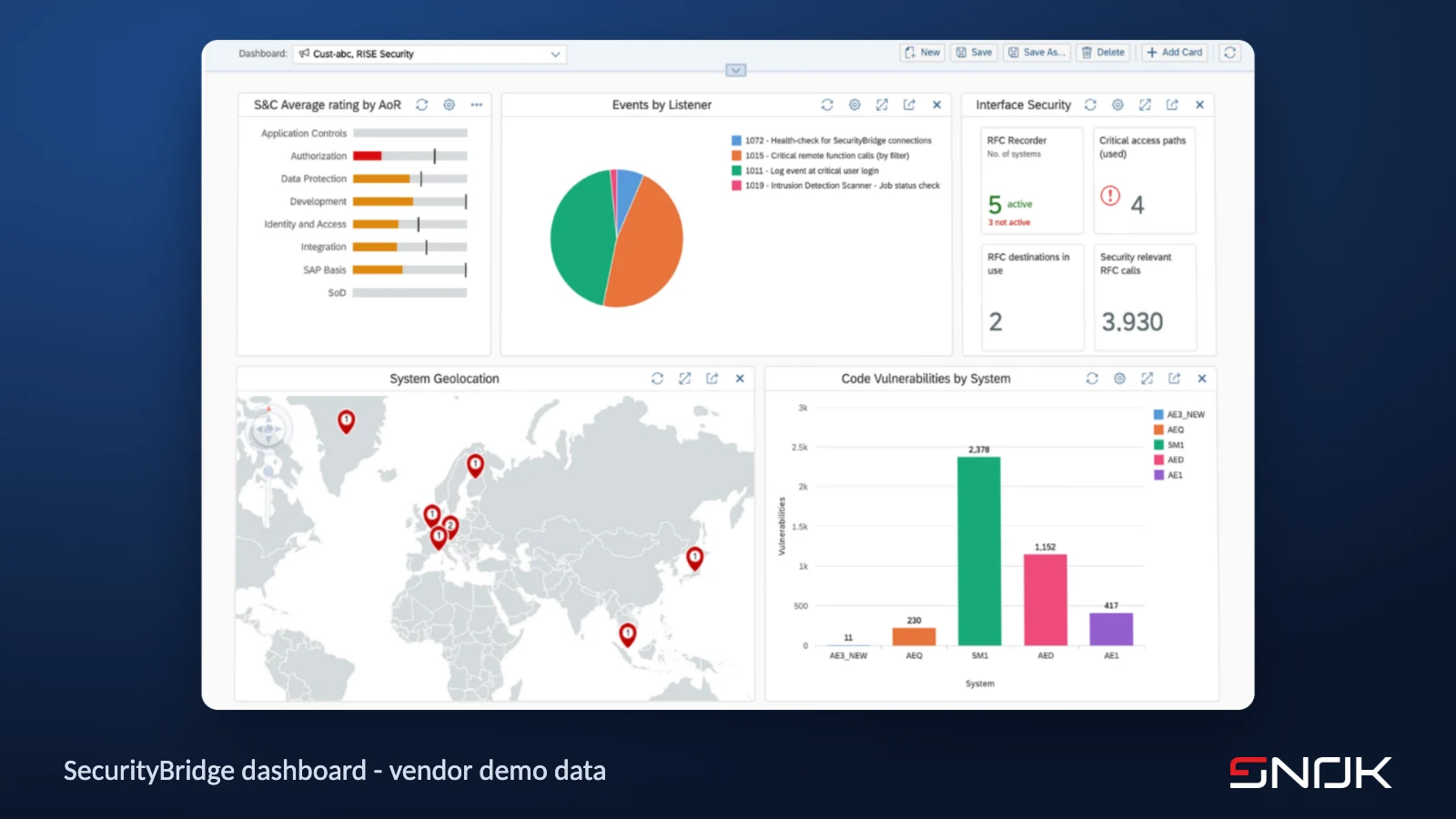Expand Events by Listener card to fullscreen
1456x819 pixels.
pyautogui.click(x=882, y=105)
